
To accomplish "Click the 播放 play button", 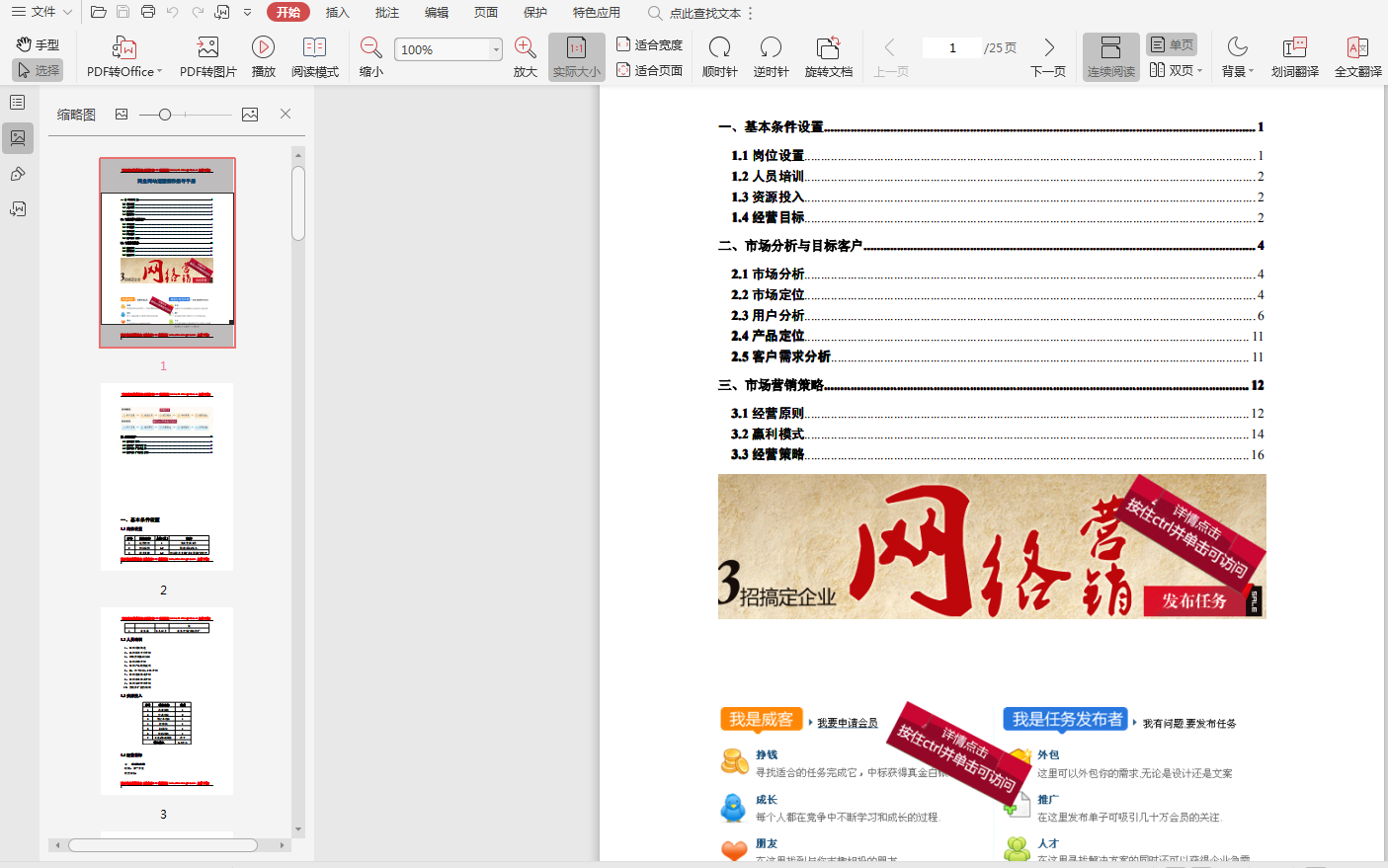I will click(264, 57).
